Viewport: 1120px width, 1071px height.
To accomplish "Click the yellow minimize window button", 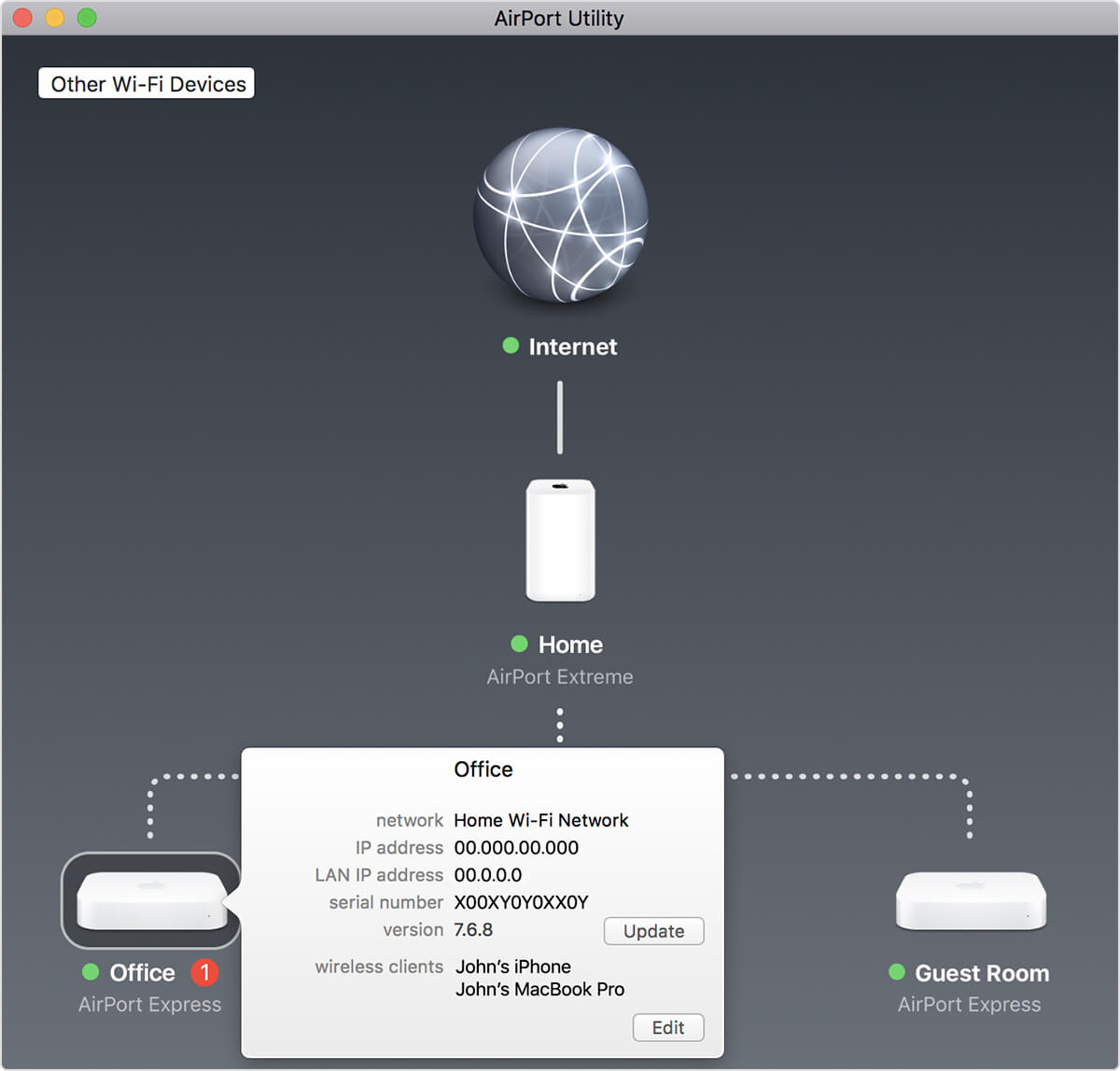I will coord(55,18).
